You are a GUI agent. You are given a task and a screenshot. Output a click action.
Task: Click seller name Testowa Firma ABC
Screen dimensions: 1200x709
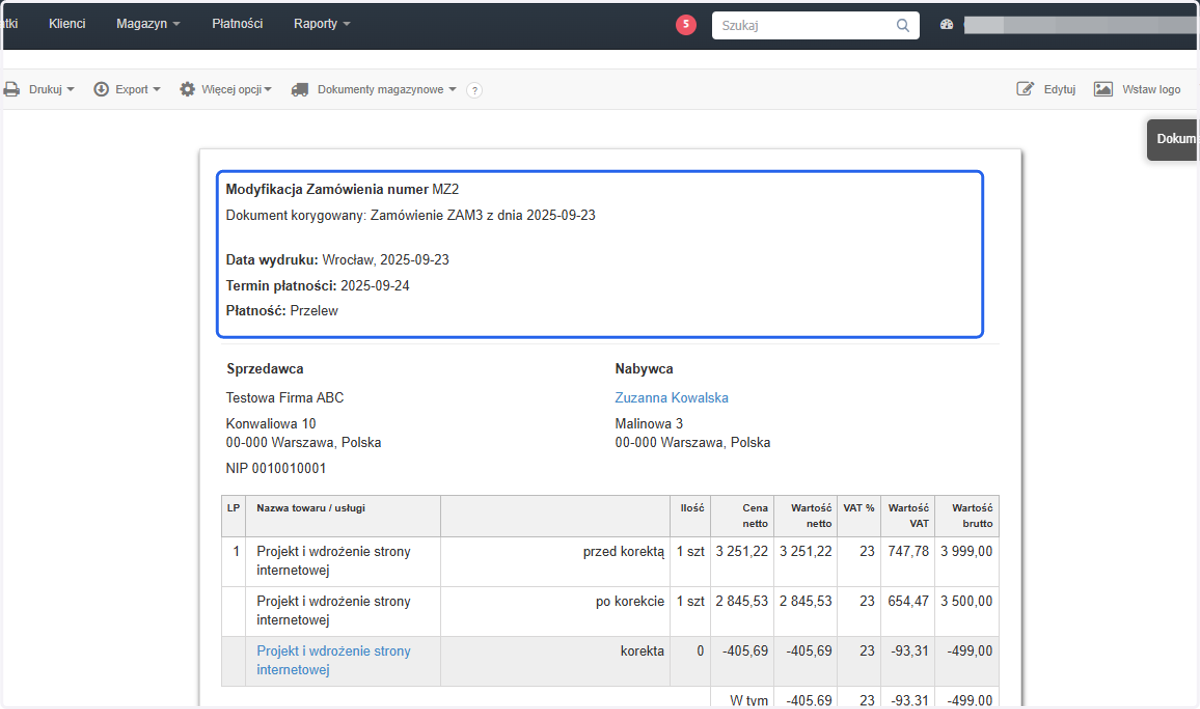(285, 398)
